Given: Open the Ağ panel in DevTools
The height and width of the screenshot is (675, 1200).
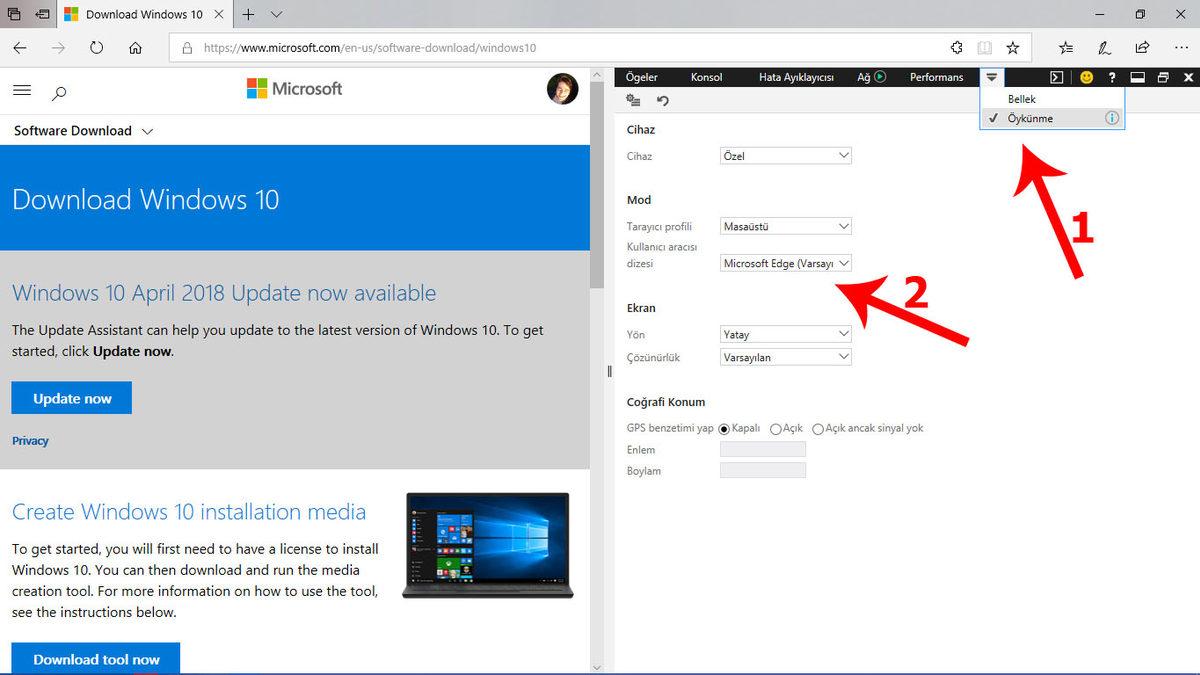Looking at the screenshot, I should pos(864,76).
